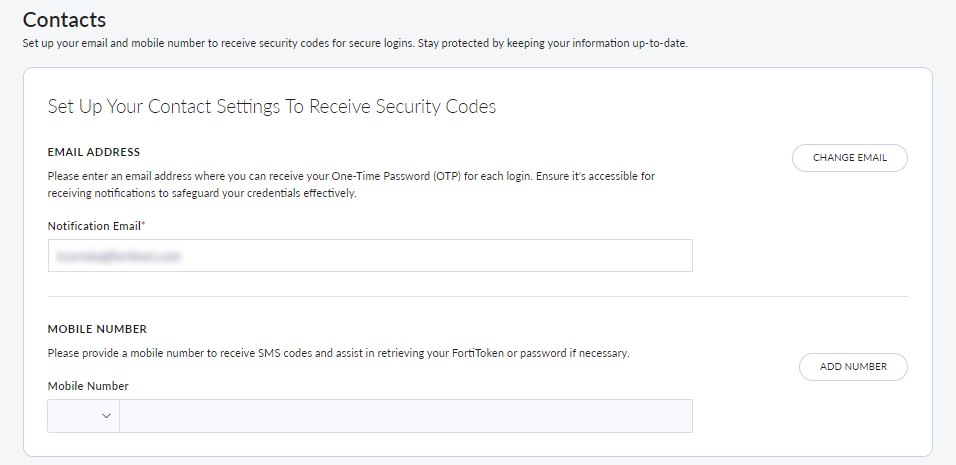This screenshot has width=956, height=465.
Task: Select the Contacts page heading
Action: (x=64, y=19)
